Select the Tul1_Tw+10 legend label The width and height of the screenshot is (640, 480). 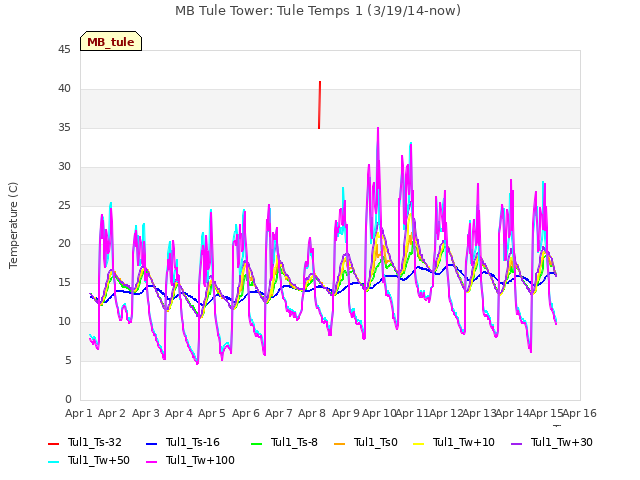pyautogui.click(x=464, y=442)
